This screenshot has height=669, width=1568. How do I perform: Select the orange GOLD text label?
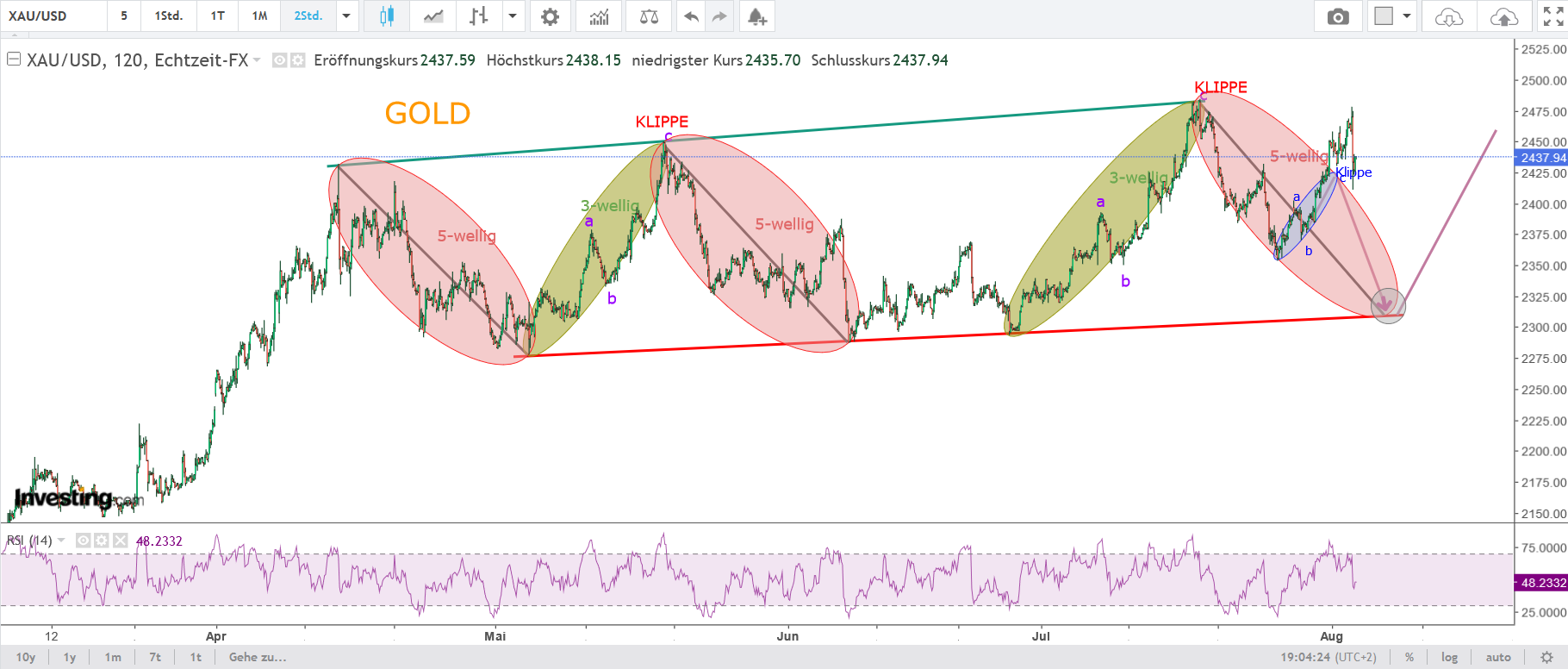tap(427, 113)
